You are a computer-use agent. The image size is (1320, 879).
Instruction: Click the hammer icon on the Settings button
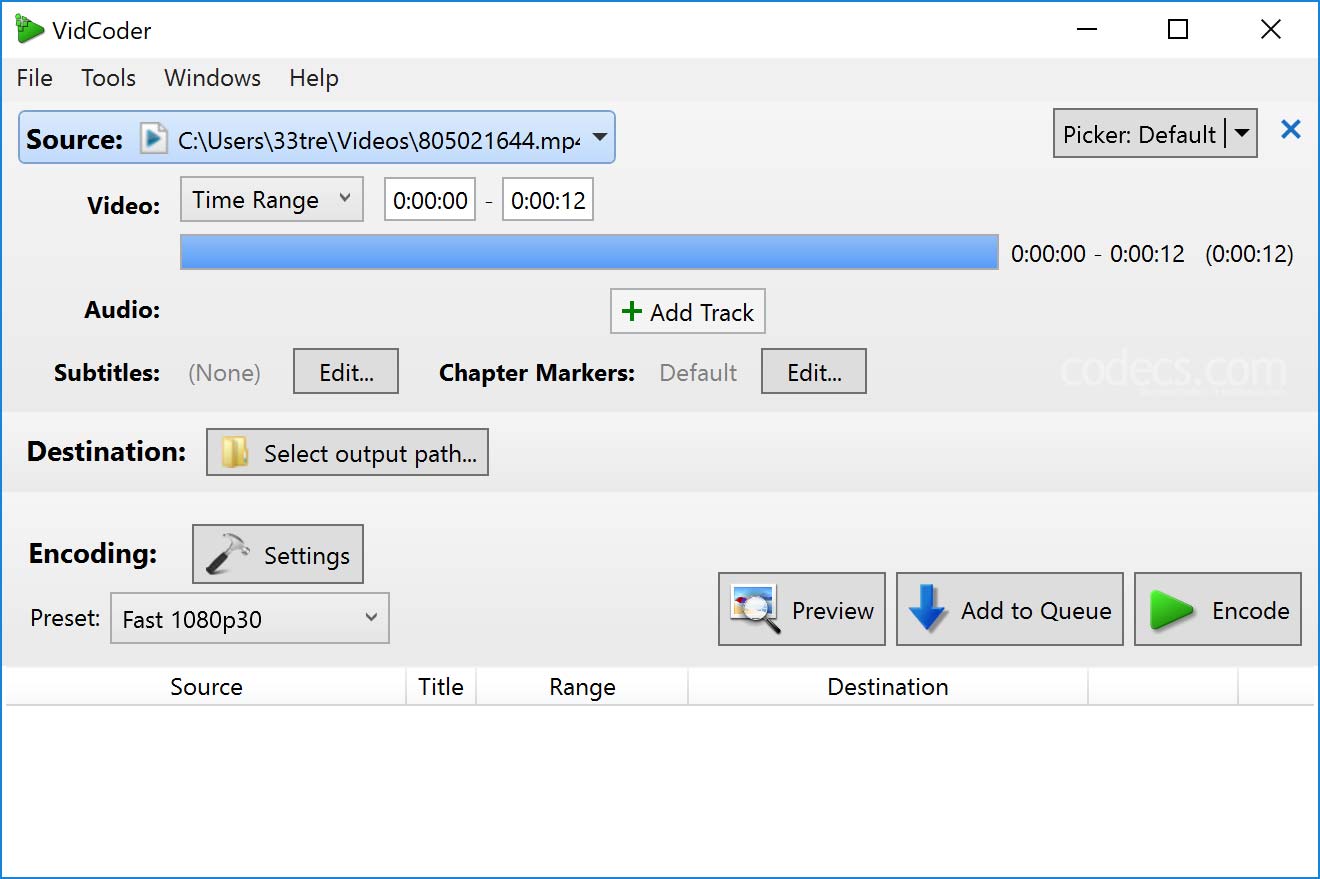(227, 554)
